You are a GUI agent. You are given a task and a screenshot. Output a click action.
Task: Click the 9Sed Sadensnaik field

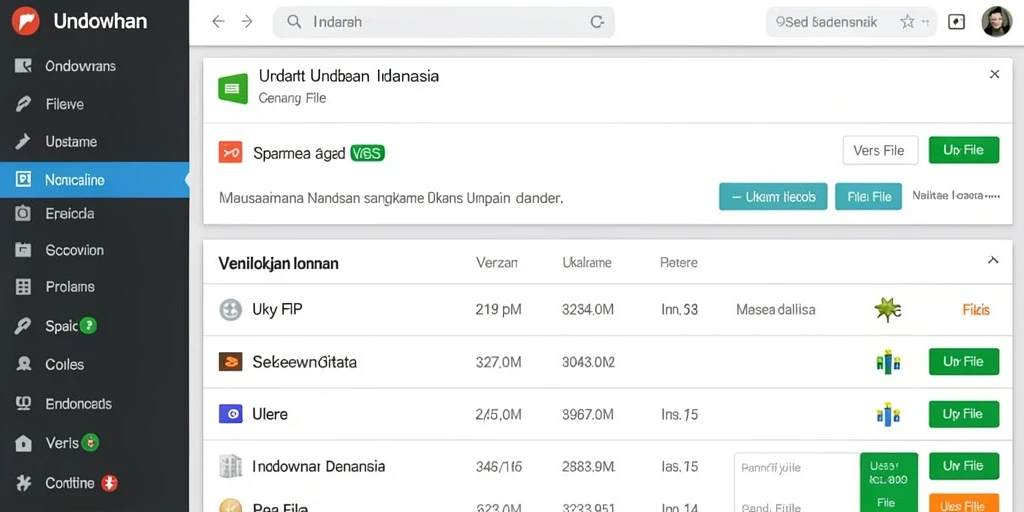point(851,22)
